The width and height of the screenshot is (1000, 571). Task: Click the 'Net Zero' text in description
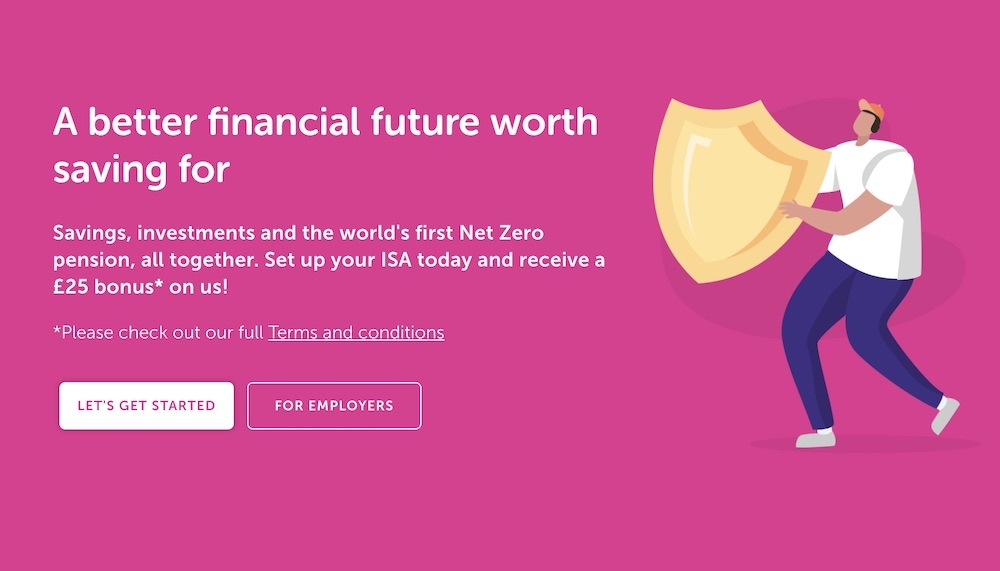coord(501,233)
